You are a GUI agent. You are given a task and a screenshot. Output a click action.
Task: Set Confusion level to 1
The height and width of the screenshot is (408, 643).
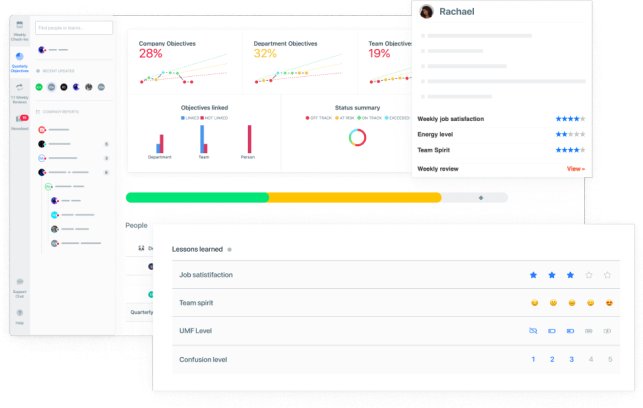(x=534, y=360)
